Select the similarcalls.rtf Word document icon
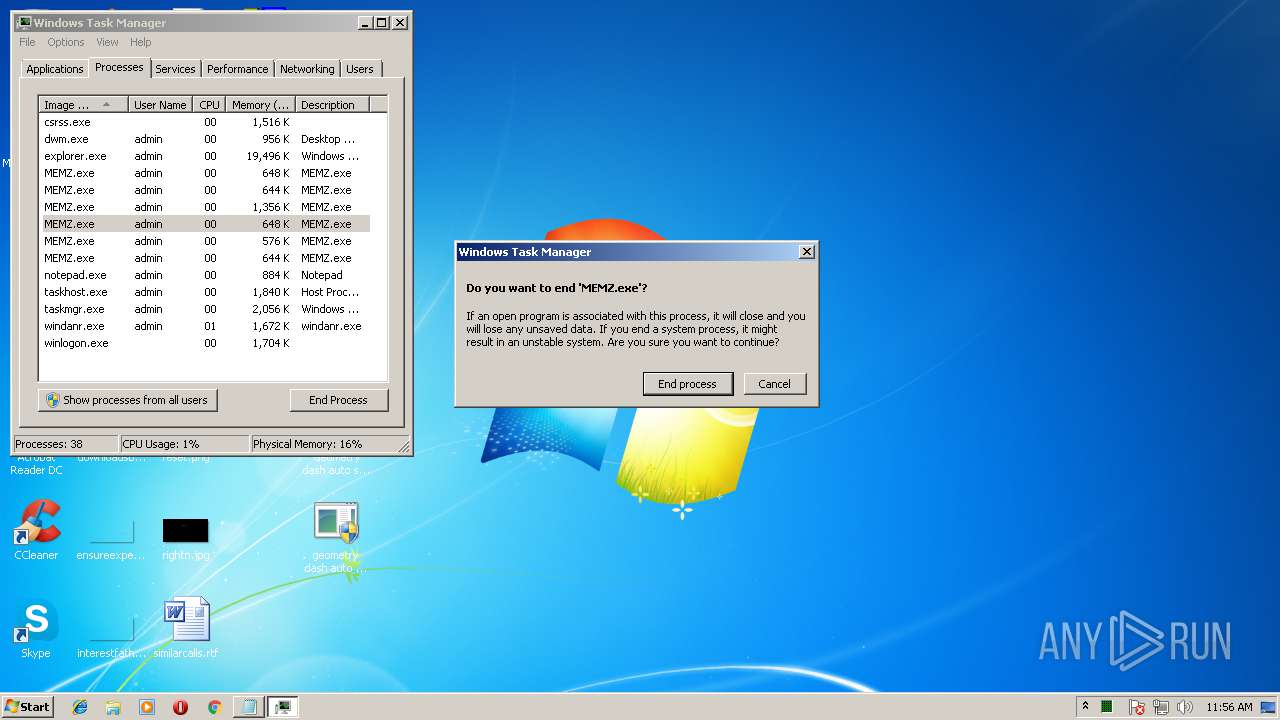The image size is (1280, 720). tap(186, 628)
